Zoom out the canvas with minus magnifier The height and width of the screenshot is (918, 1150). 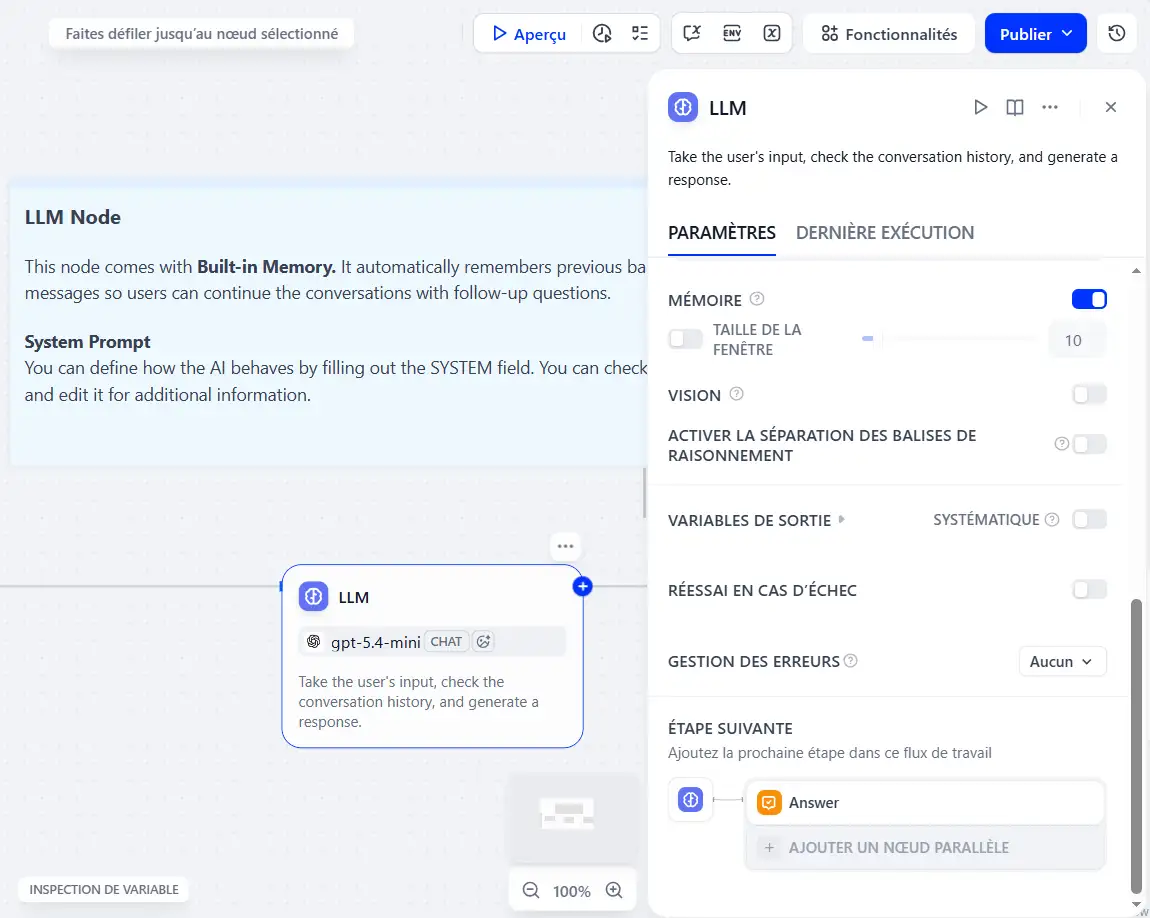(530, 890)
